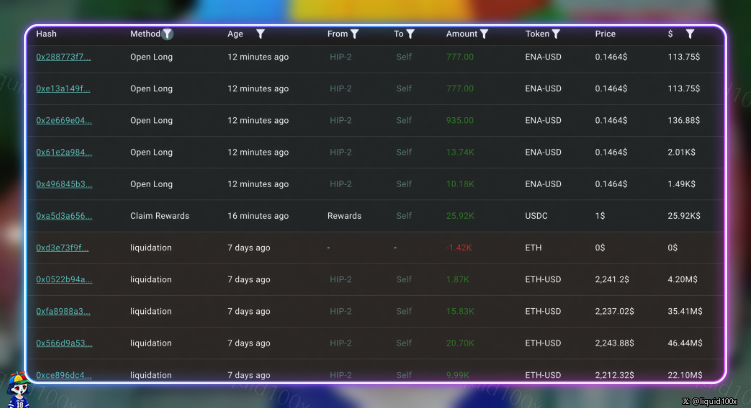Open transaction hash 0x61e2a984...

[64, 152]
